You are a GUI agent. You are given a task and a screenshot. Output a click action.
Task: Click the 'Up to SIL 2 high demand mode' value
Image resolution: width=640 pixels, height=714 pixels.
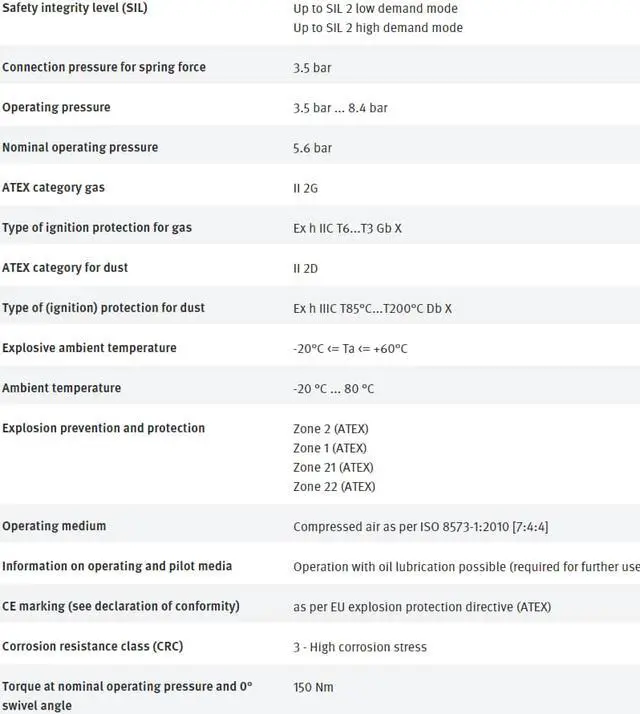[x=378, y=28]
